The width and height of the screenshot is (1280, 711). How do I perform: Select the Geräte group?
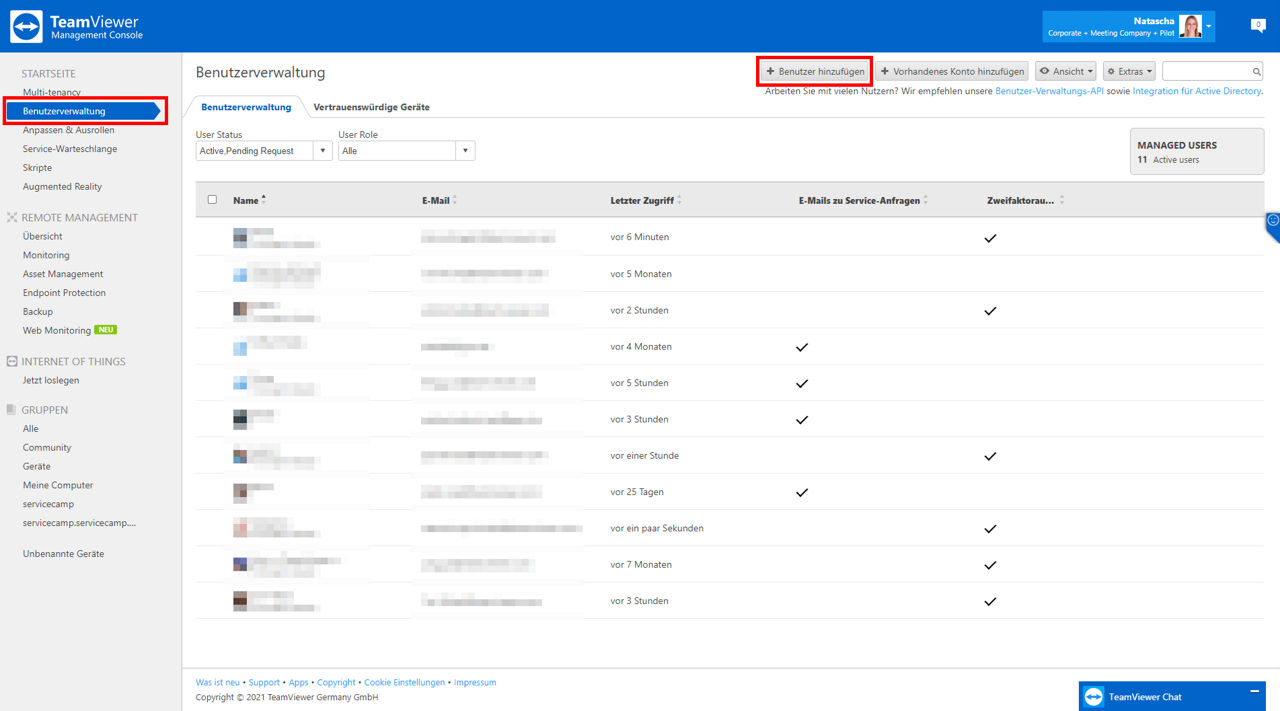pyautogui.click(x=37, y=467)
